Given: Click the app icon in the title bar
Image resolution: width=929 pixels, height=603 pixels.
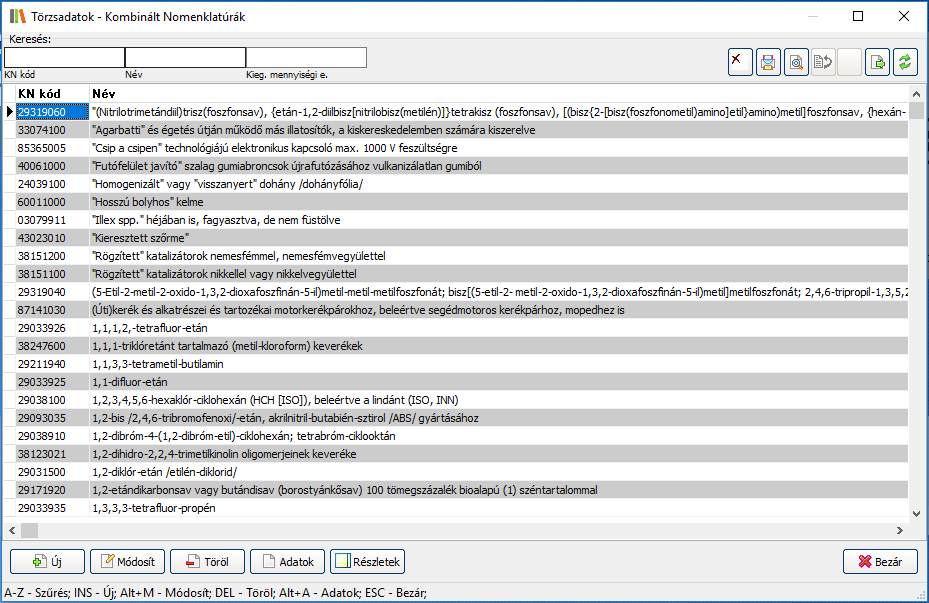Looking at the screenshot, I should pos(17,17).
